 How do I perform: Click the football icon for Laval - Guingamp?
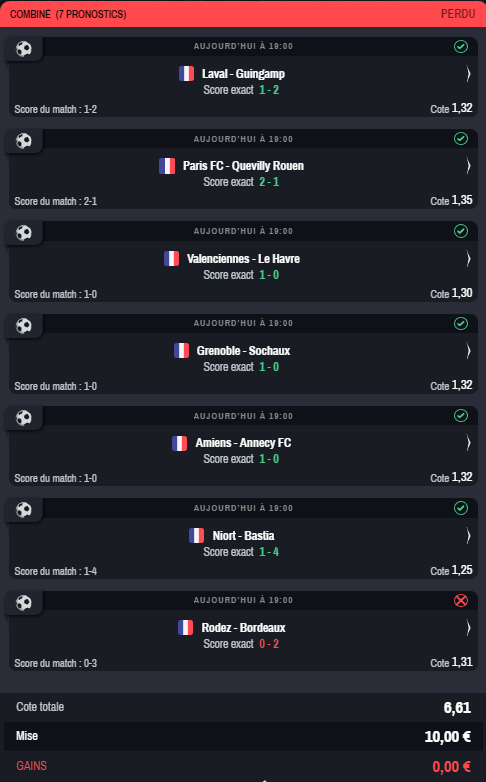[x=23, y=48]
